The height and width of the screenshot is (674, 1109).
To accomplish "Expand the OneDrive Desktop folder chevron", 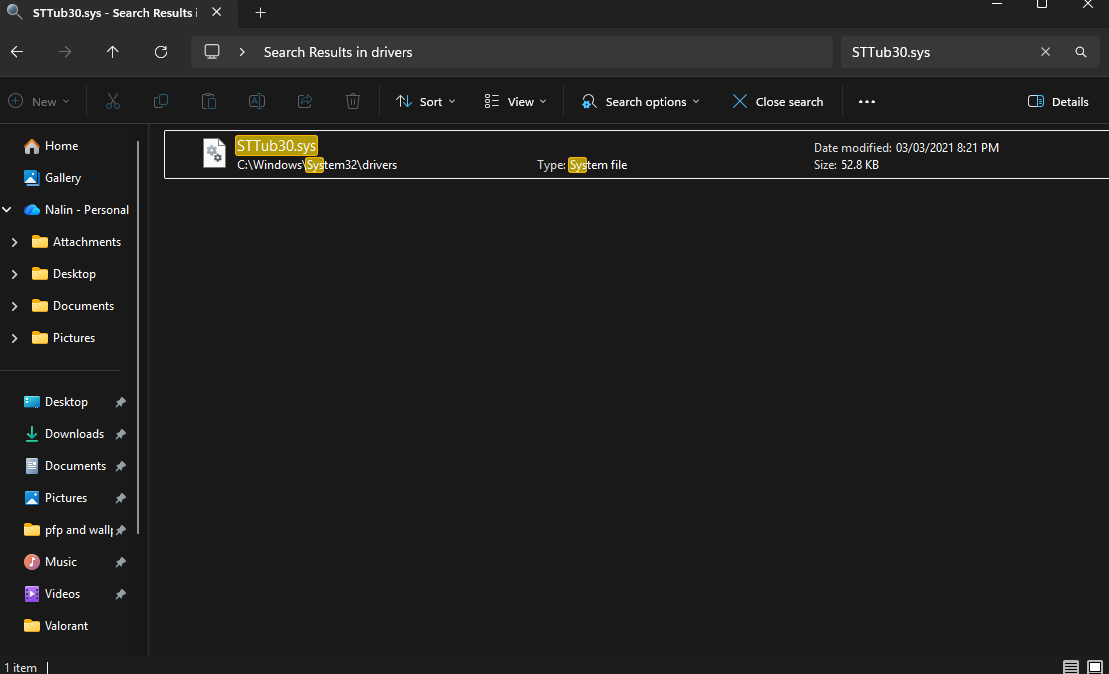I will tap(14, 274).
